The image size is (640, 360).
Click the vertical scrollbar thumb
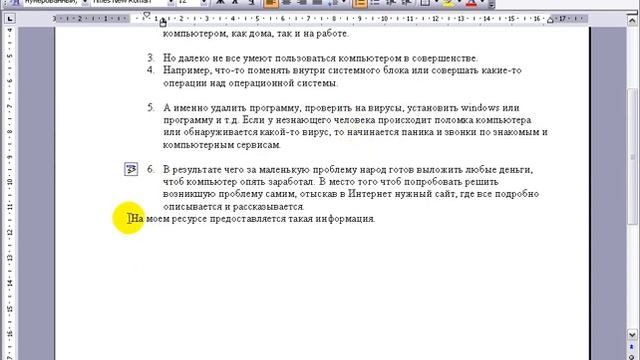(632, 156)
